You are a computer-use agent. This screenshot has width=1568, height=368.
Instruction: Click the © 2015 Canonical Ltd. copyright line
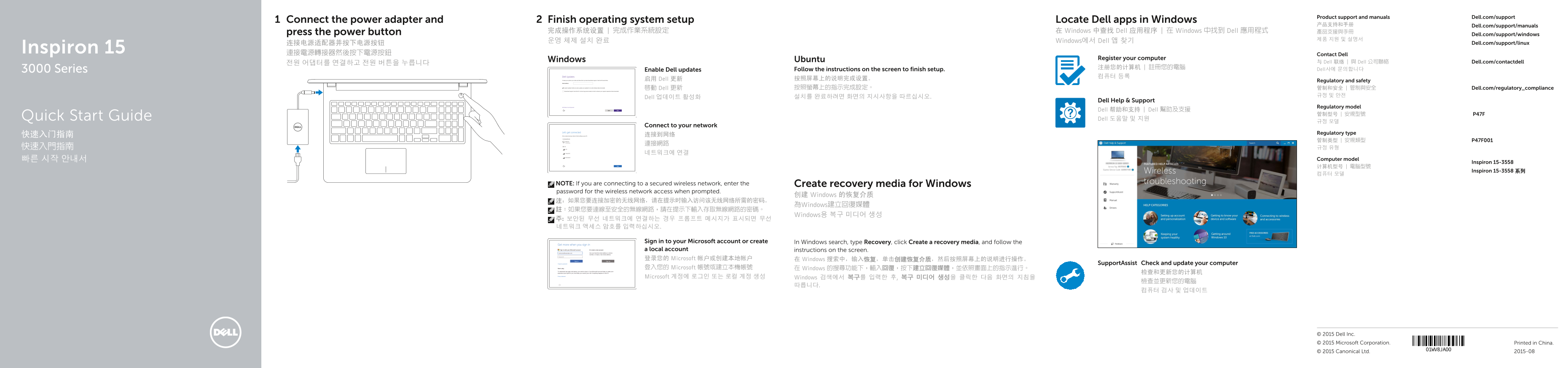click(1343, 351)
